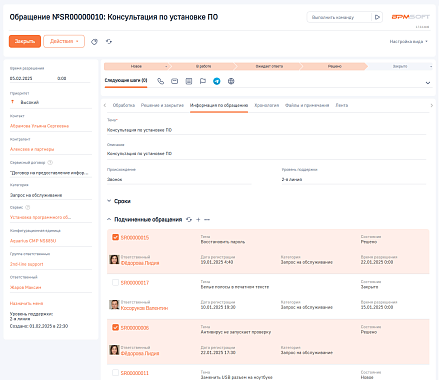The height and width of the screenshot is (380, 439).
Task: Click the tag icon next to Действия
Action: [94, 42]
